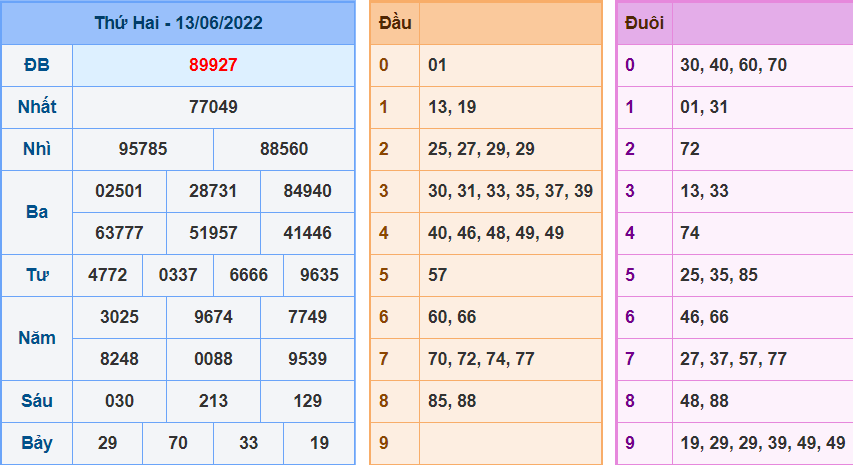This screenshot has height=465, width=853.
Task: Select Đuôi values 27, 37, 57, 77
Action: click(x=733, y=359)
